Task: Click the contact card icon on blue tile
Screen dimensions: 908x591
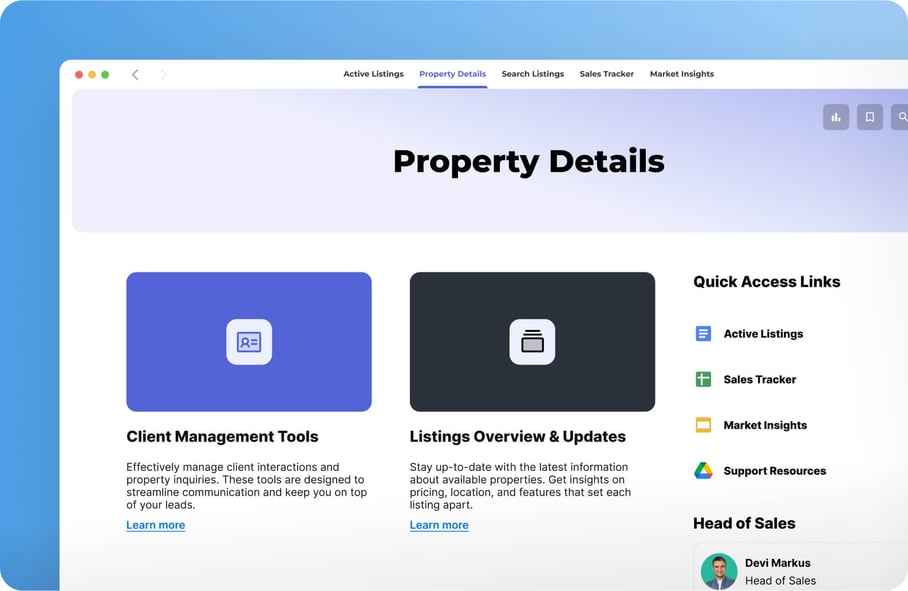Action: pyautogui.click(x=249, y=342)
